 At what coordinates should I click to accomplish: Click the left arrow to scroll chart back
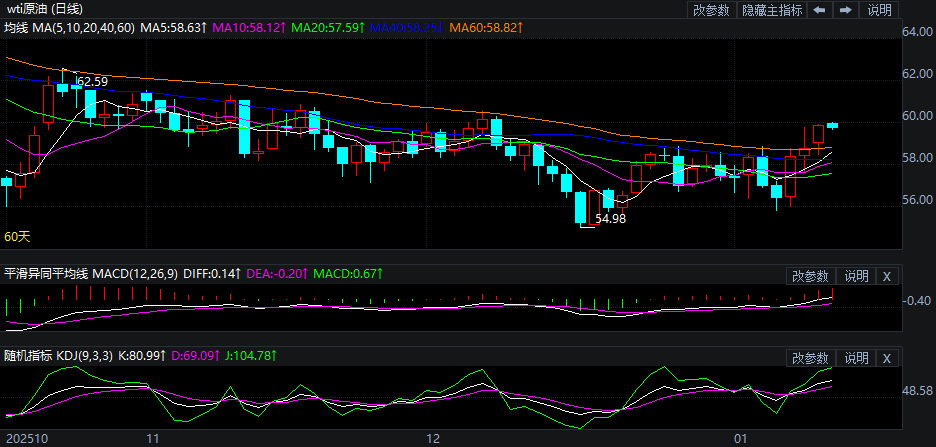pyautogui.click(x=818, y=10)
